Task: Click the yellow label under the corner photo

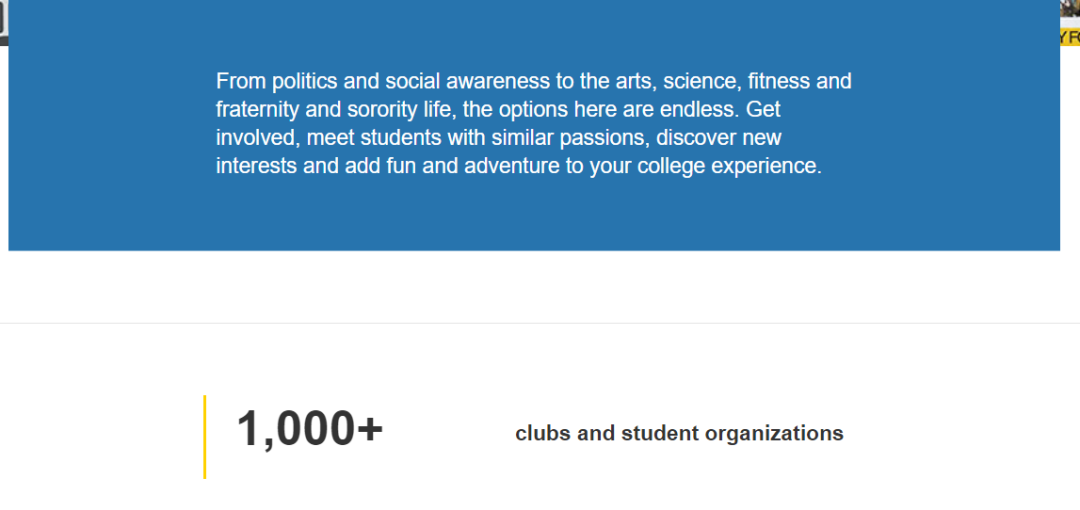Action: coord(1070,37)
